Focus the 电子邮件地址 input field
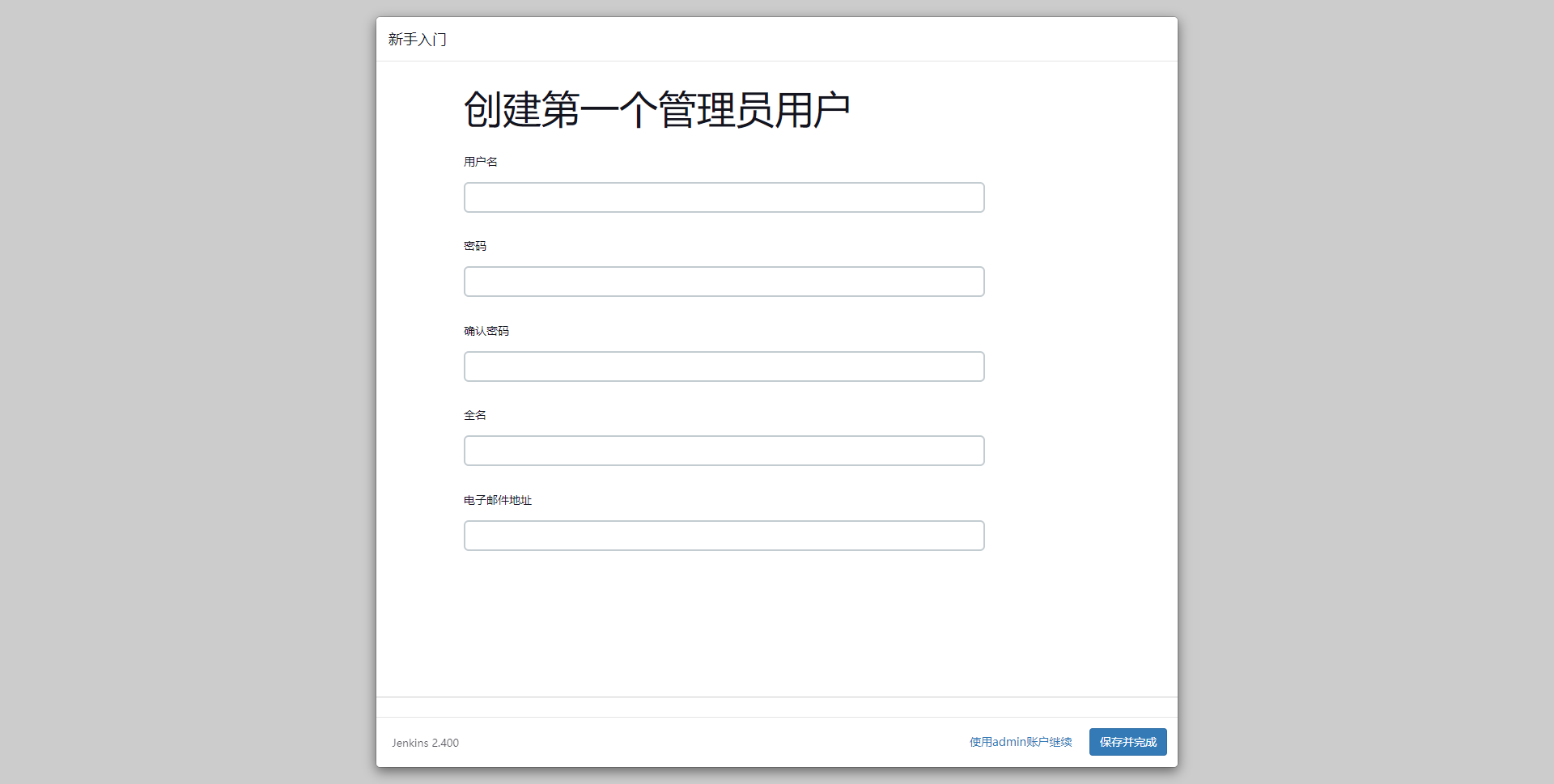The image size is (1554, 784). tap(724, 536)
